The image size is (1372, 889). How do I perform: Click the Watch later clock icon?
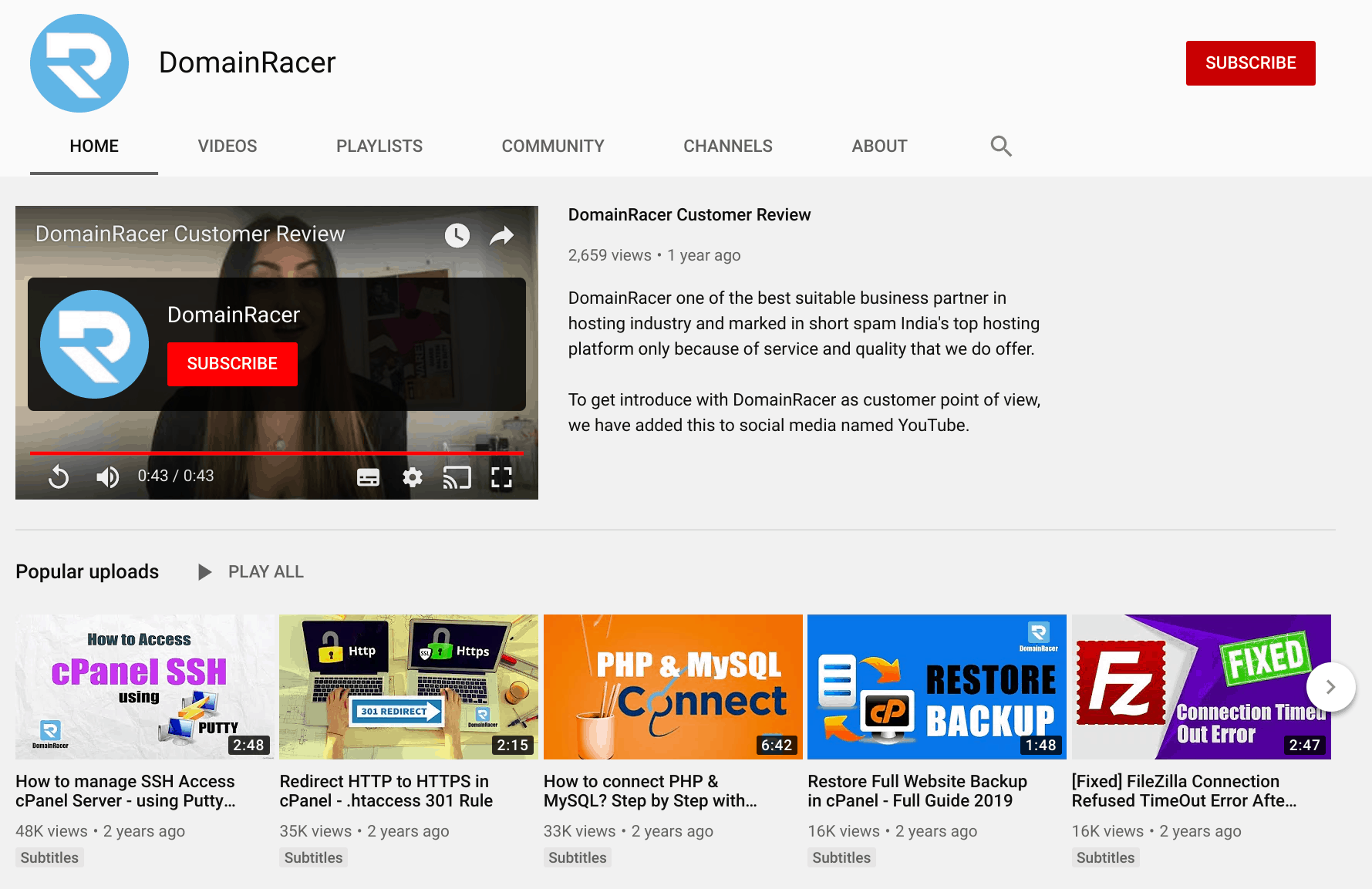point(457,235)
